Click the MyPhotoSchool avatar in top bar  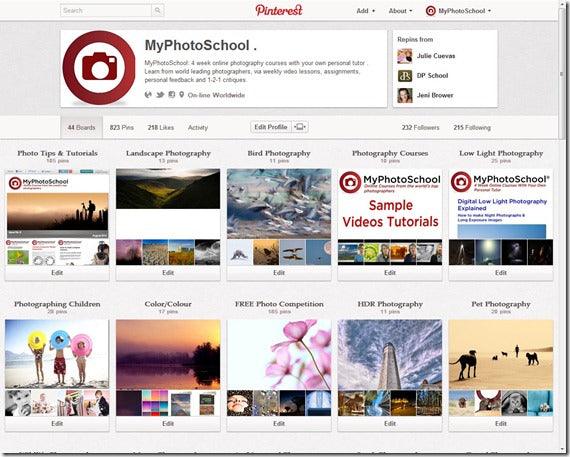430,11
